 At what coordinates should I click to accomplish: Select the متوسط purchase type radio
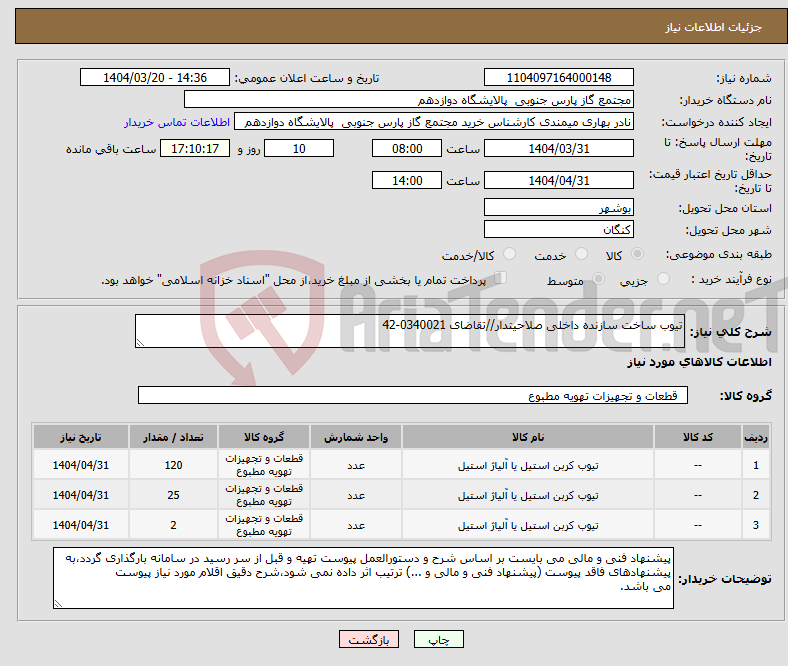coord(598,279)
